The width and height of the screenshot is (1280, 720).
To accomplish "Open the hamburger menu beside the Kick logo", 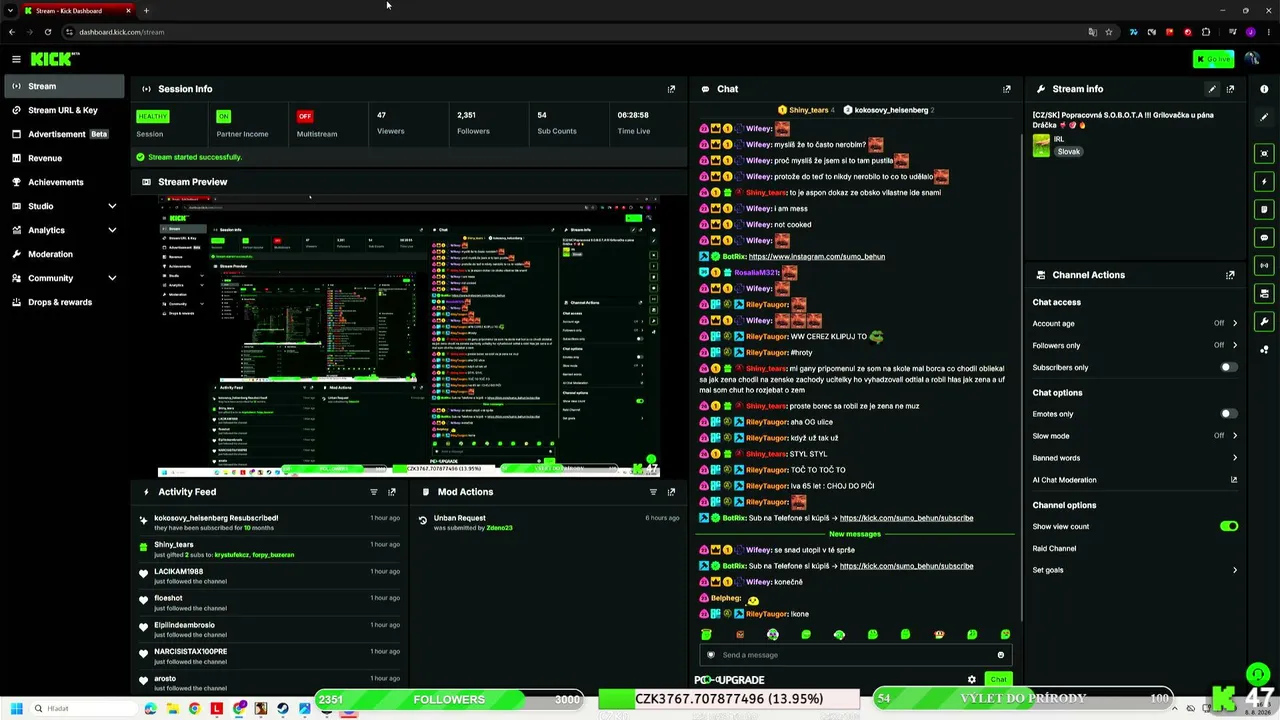I will point(16,59).
